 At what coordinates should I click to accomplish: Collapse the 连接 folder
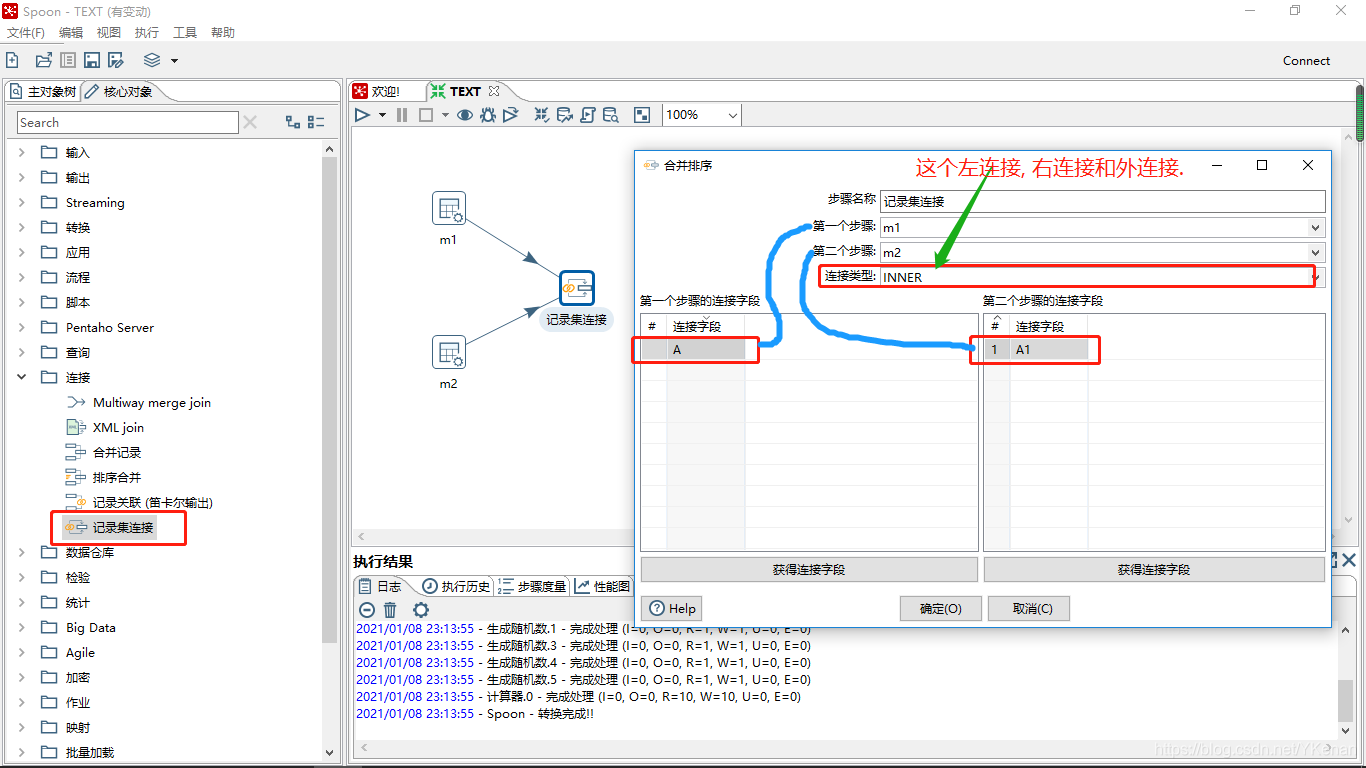click(x=22, y=377)
